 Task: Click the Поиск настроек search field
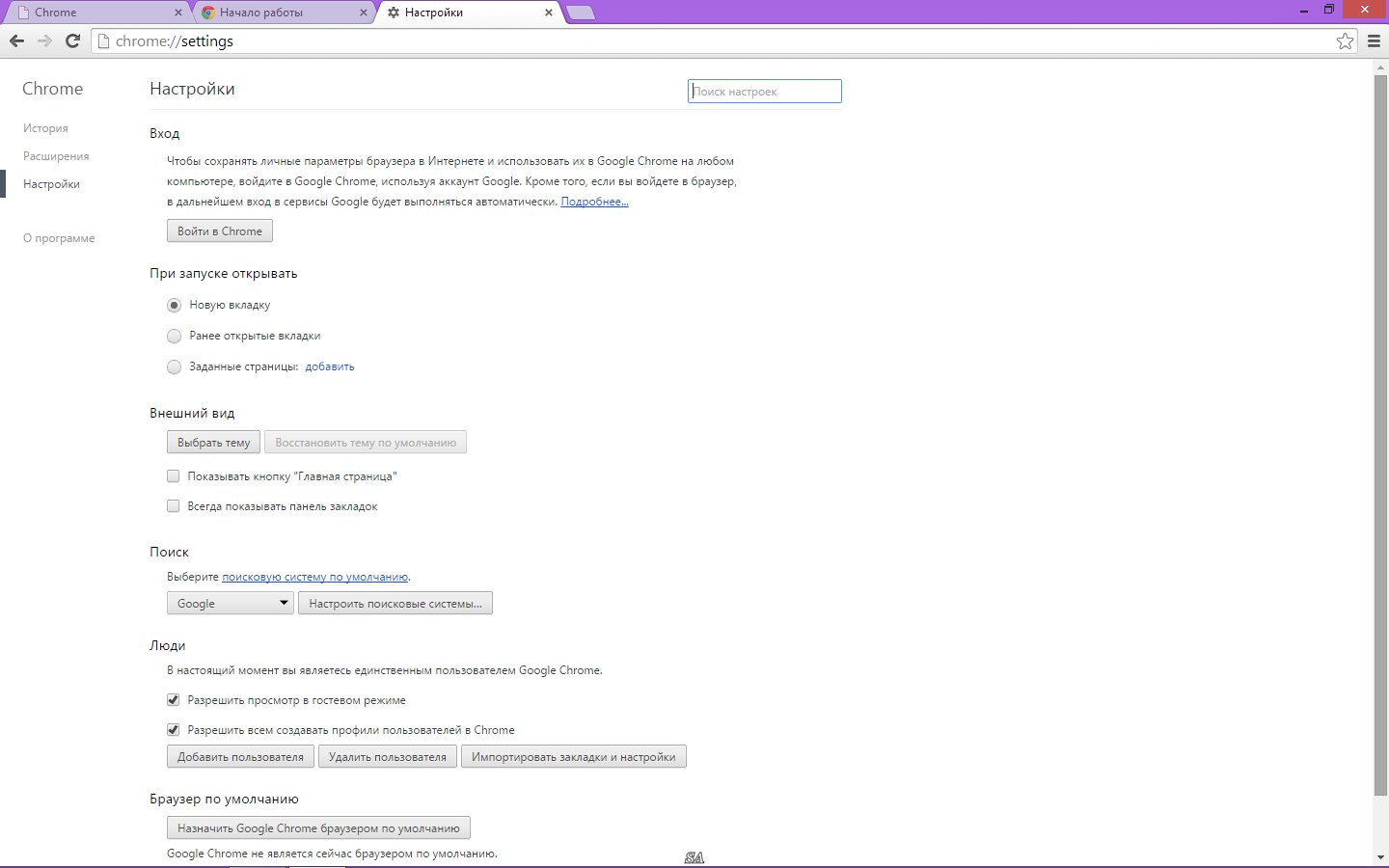[764, 92]
